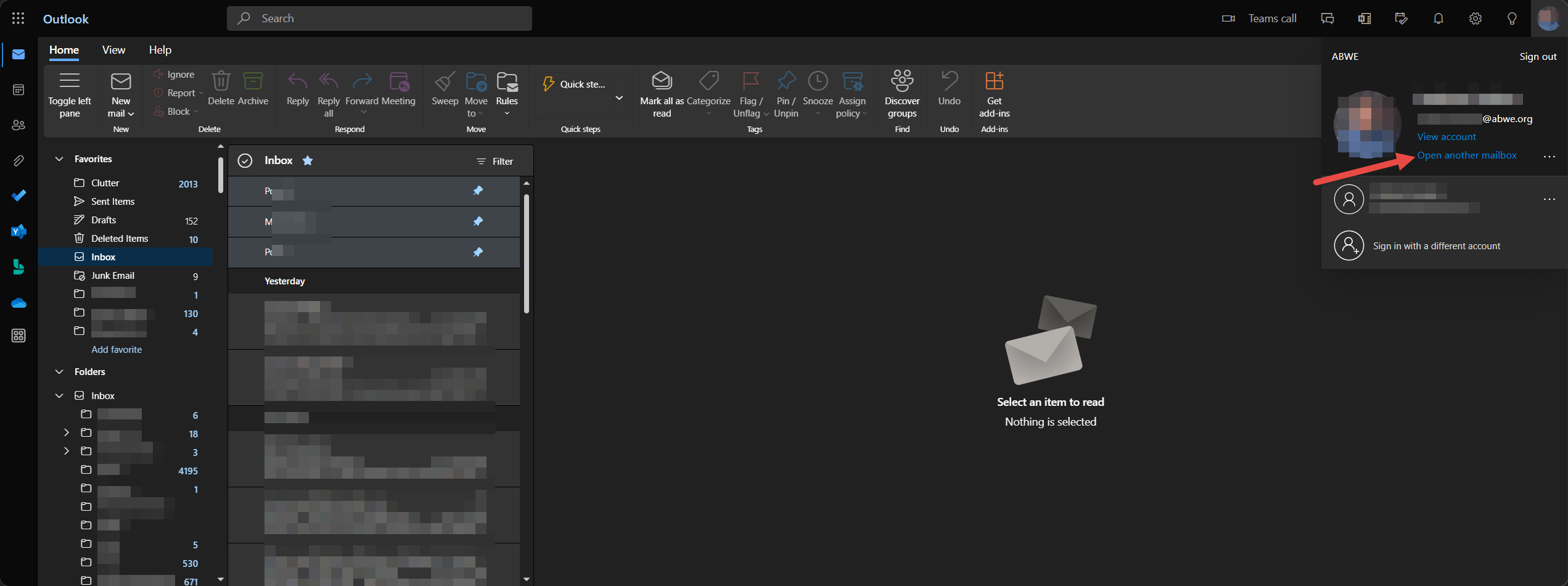Toggle select all messages circle
Image resolution: width=1568 pixels, height=586 pixels.
point(245,160)
